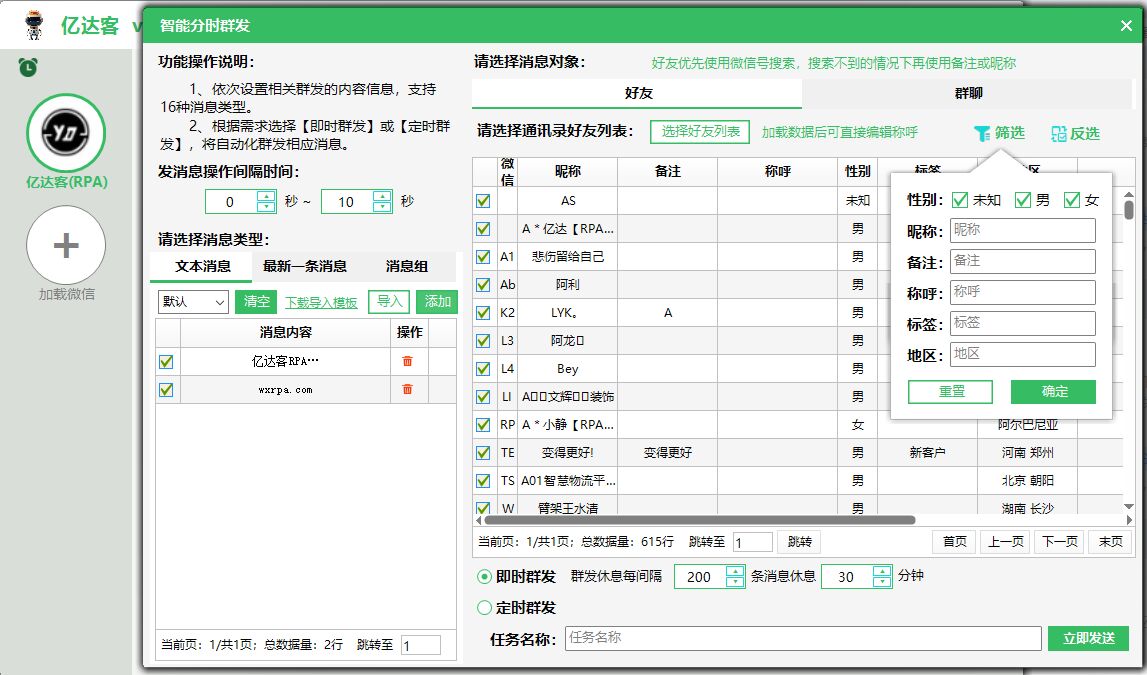This screenshot has height=675, width=1147.
Task: Focus the 昵称 filter input field
Action: coord(1023,230)
